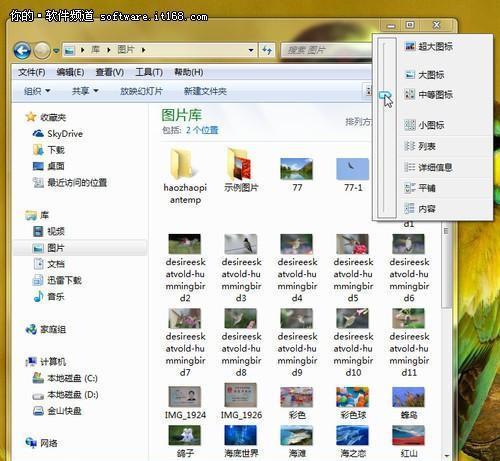The height and width of the screenshot is (461, 500).
Task: Select 超大图标 view option
Action: pyautogui.click(x=429, y=46)
